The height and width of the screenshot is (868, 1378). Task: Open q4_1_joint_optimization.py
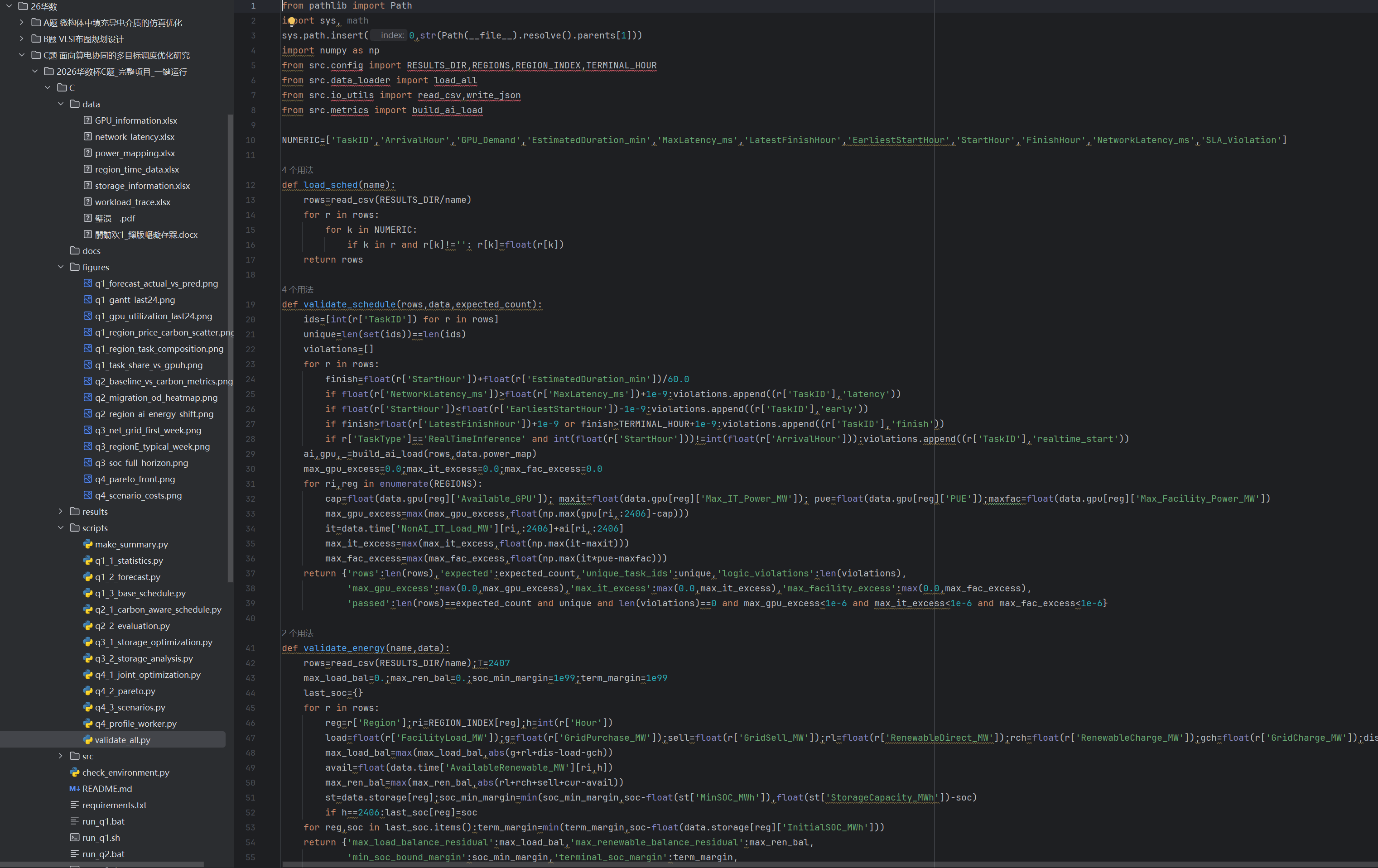148,675
